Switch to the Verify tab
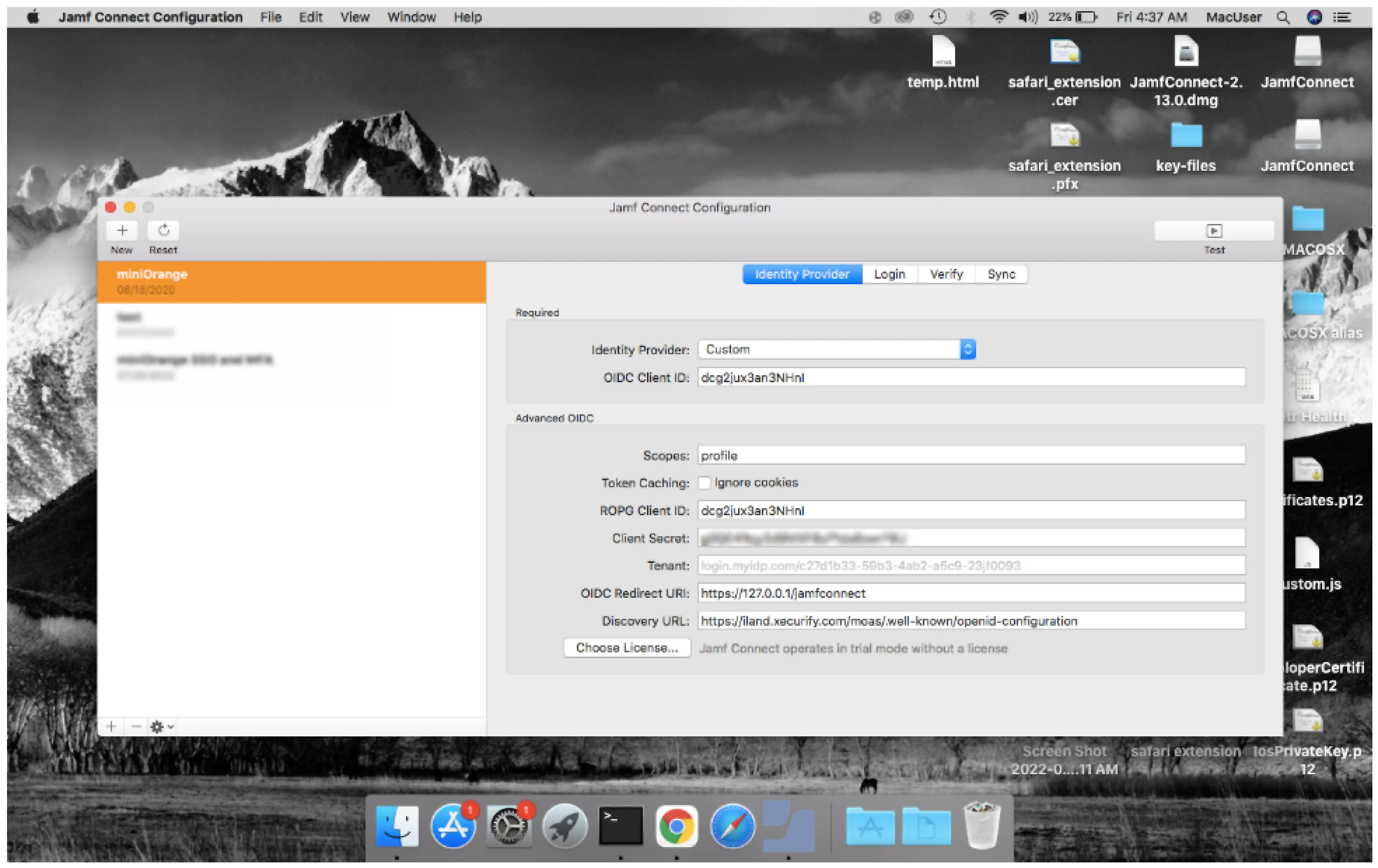1378x868 pixels. 946,274
